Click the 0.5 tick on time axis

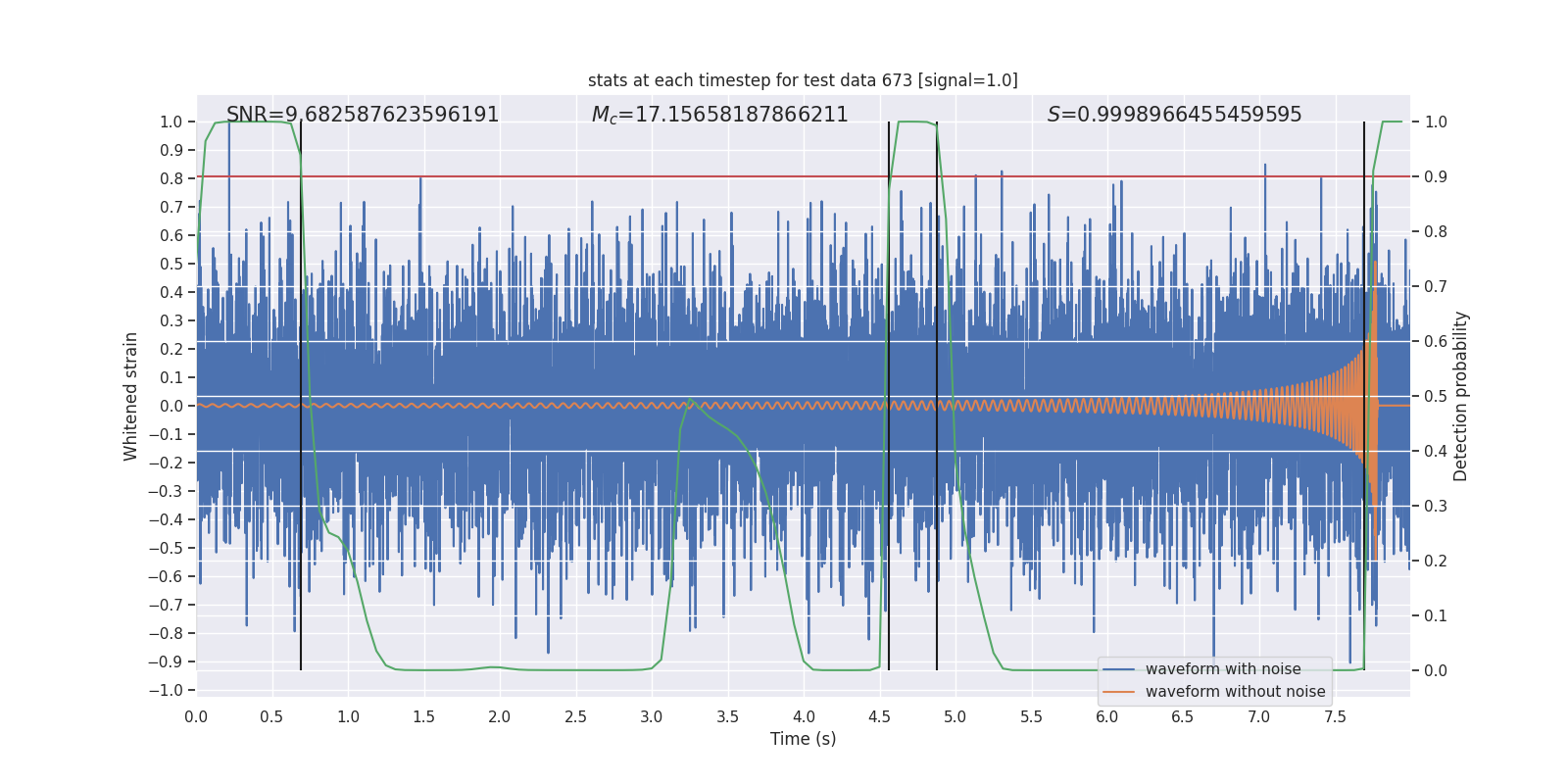(x=271, y=716)
